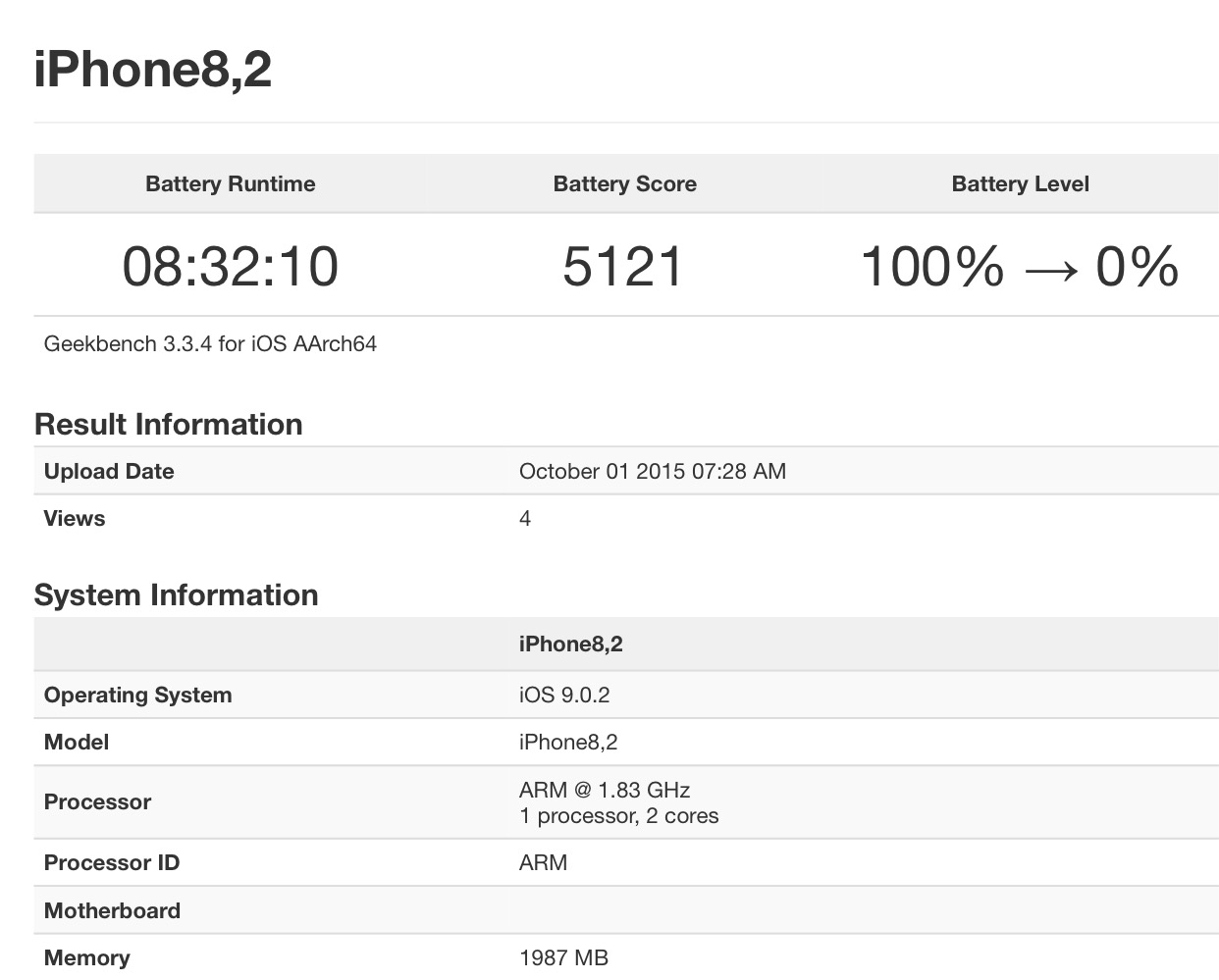This screenshot has height=980, width=1219.
Task: Click the Result Information section heading
Action: pyautogui.click(x=169, y=425)
